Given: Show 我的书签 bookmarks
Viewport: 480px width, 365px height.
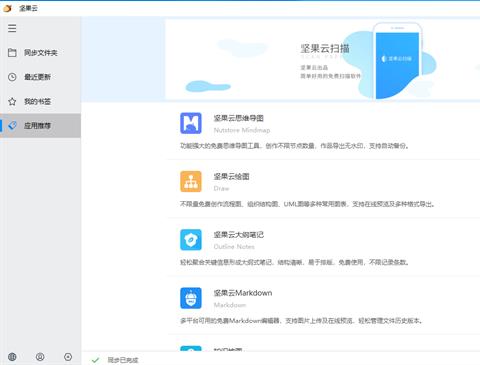Looking at the screenshot, I should tap(40, 101).
